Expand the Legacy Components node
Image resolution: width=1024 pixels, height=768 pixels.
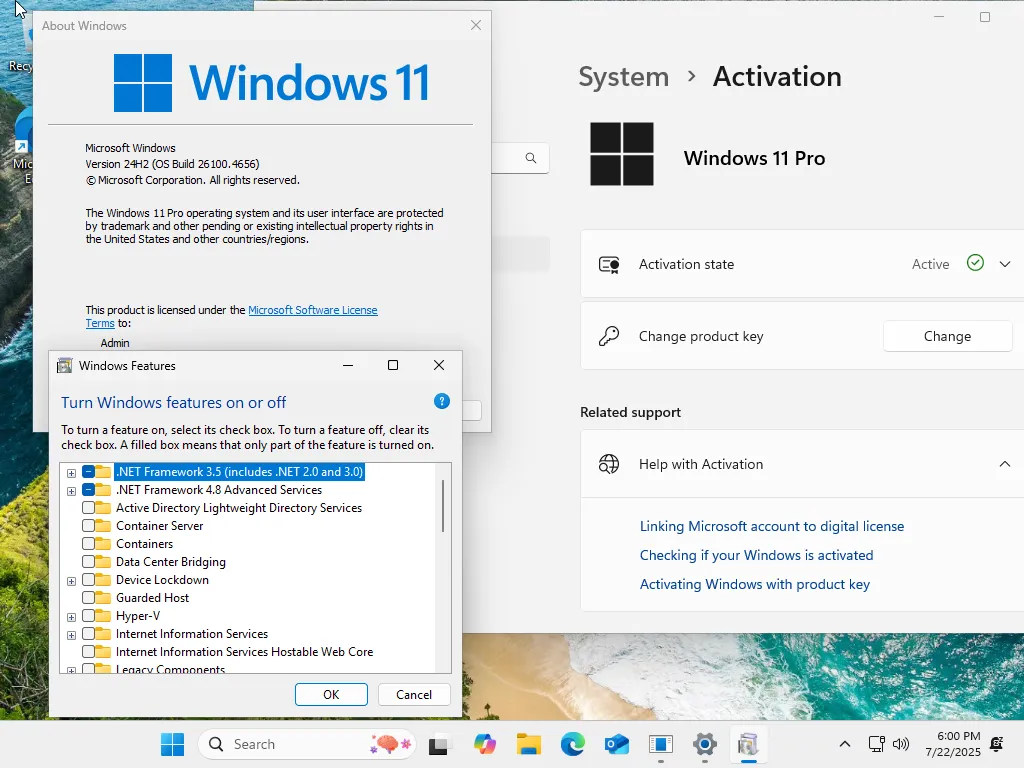pos(71,670)
